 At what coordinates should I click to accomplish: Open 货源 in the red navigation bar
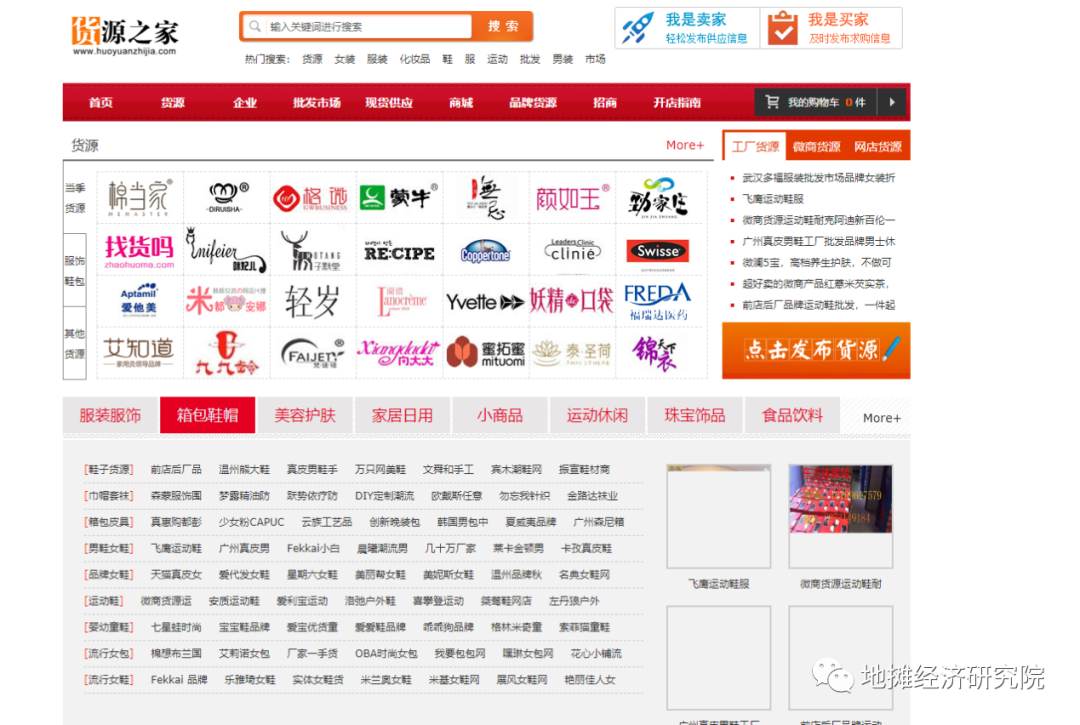click(173, 103)
